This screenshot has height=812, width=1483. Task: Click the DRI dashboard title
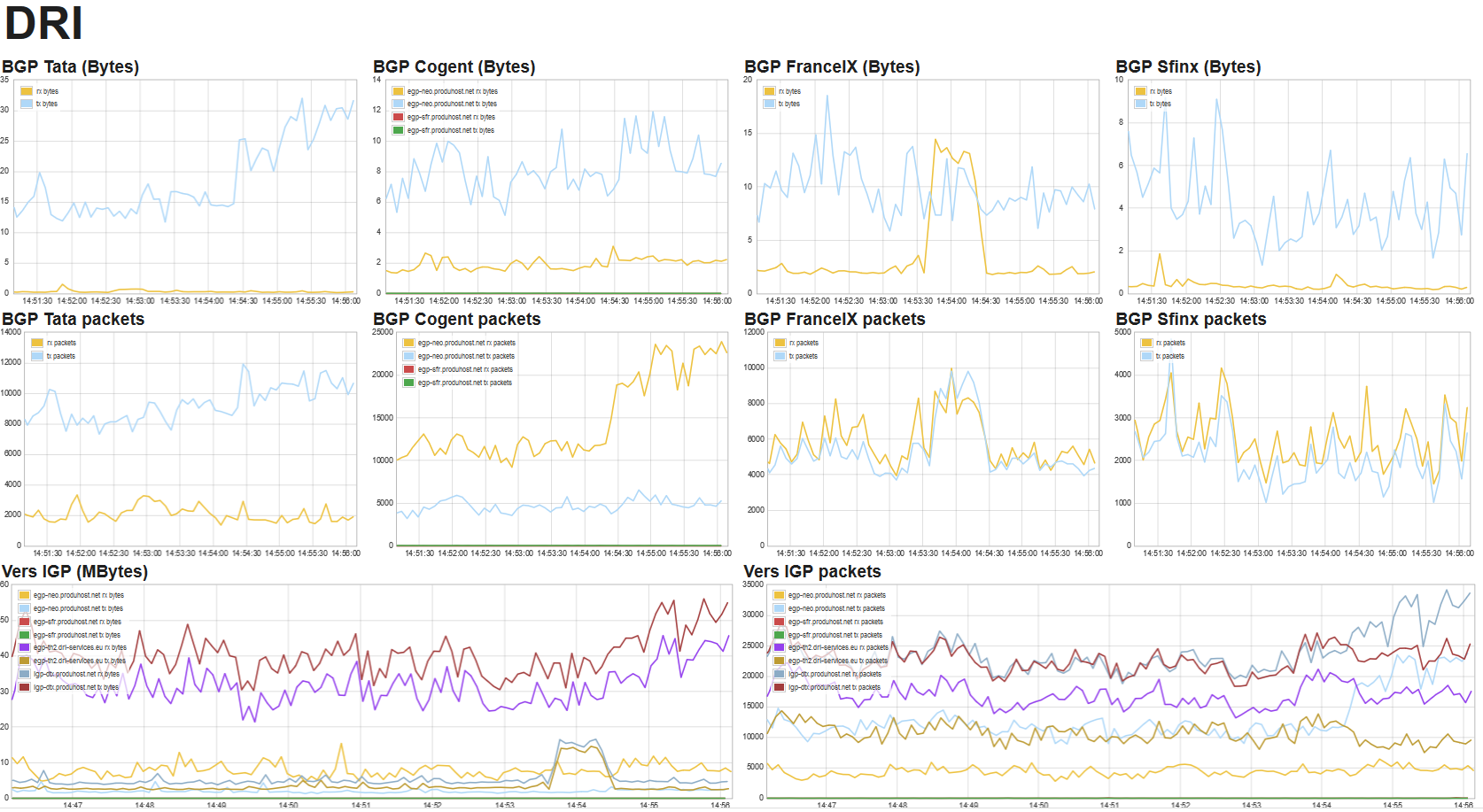tap(43, 24)
